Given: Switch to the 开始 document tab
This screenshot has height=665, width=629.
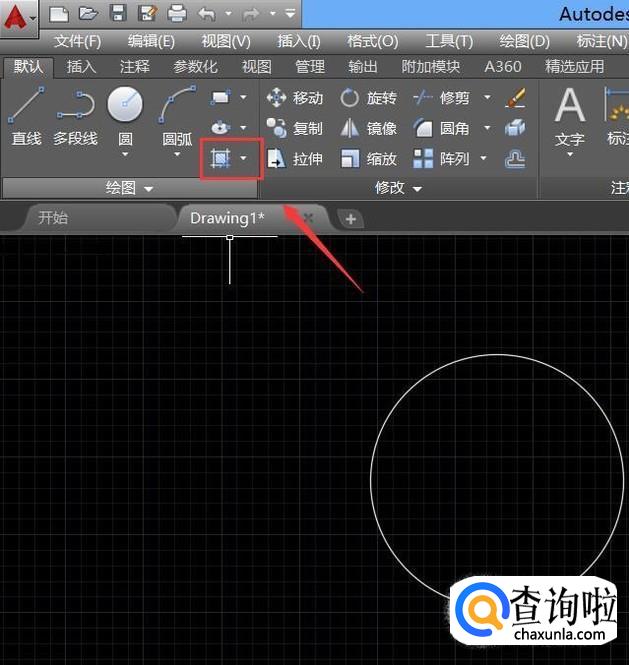Looking at the screenshot, I should click(53, 217).
